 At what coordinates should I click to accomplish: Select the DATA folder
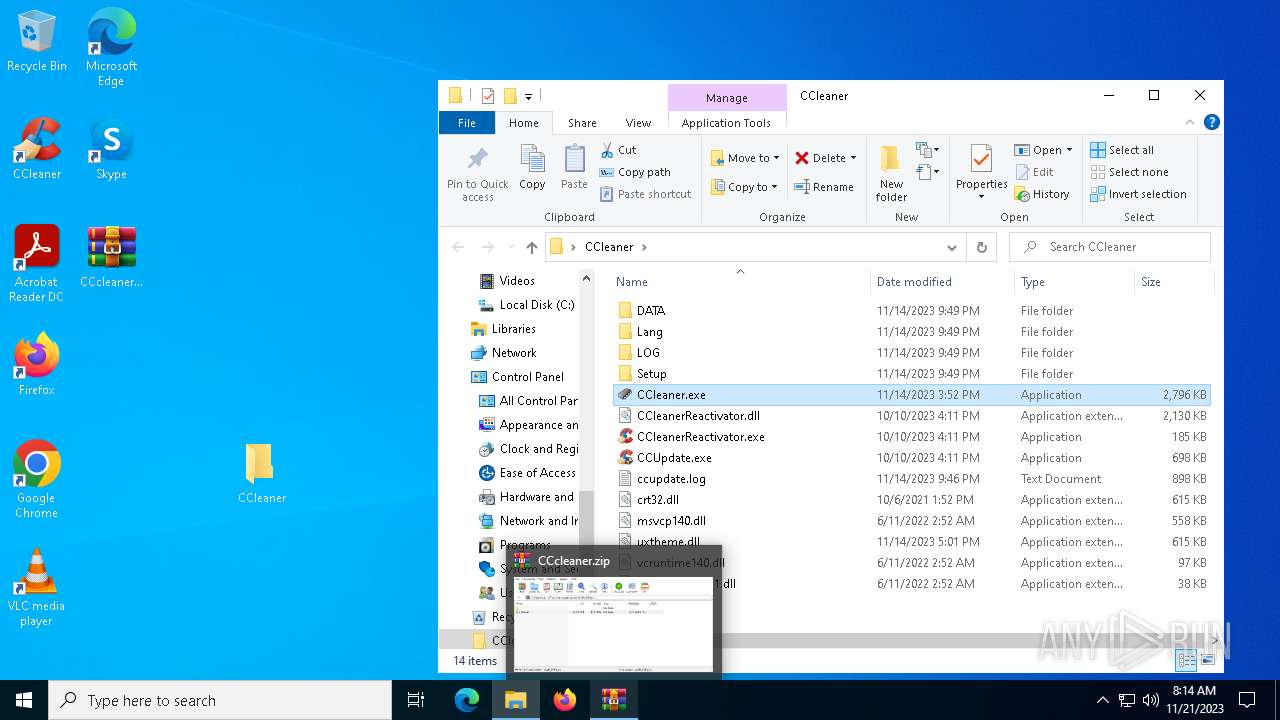pyautogui.click(x=641, y=311)
